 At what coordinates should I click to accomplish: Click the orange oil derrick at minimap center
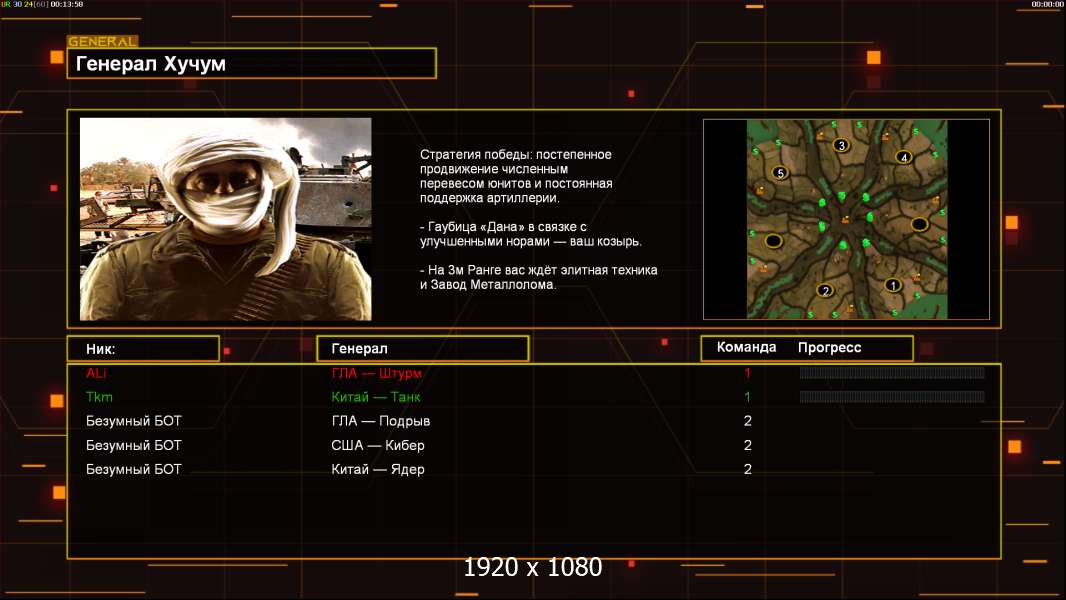tap(846, 219)
